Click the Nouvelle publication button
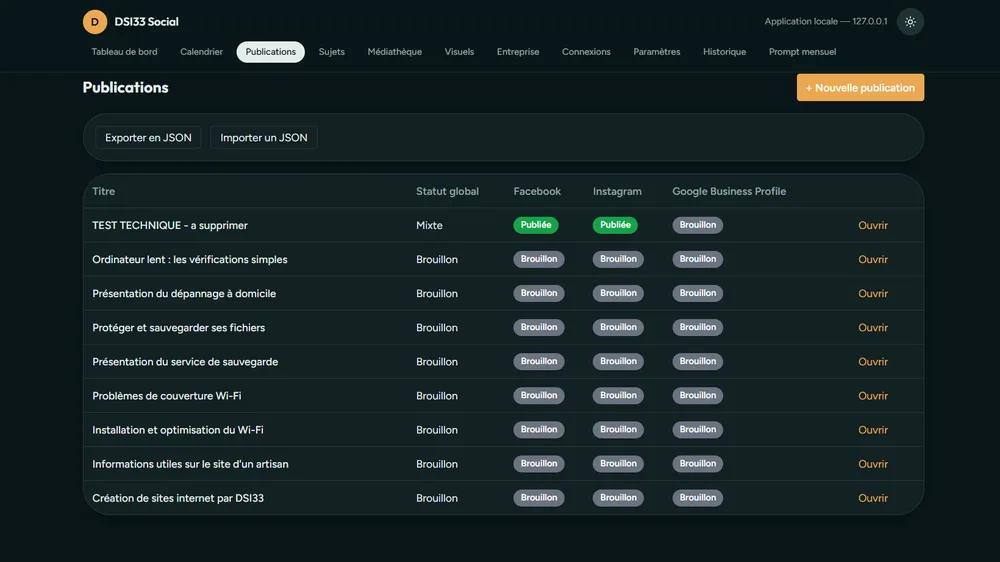 860,87
